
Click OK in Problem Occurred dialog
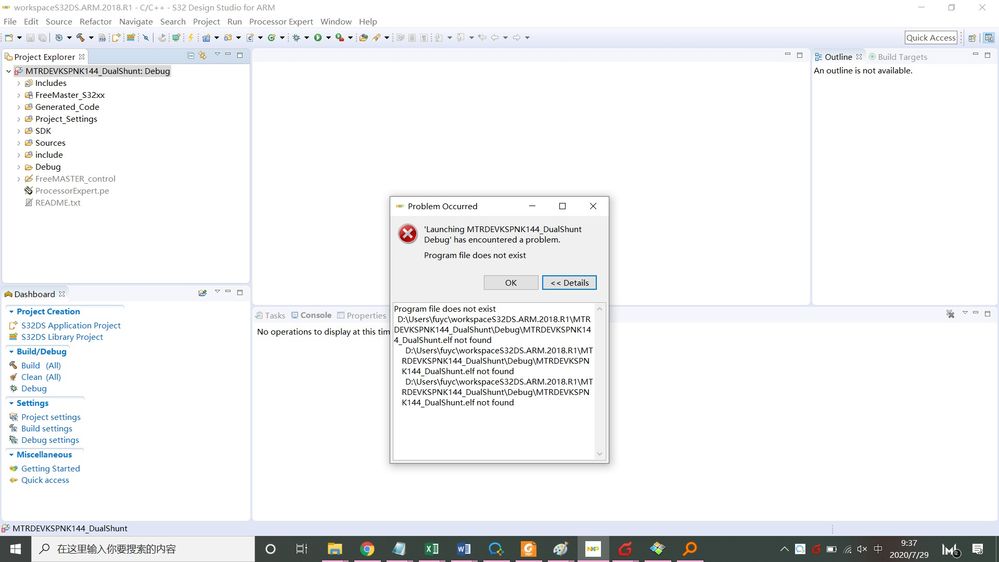(511, 282)
